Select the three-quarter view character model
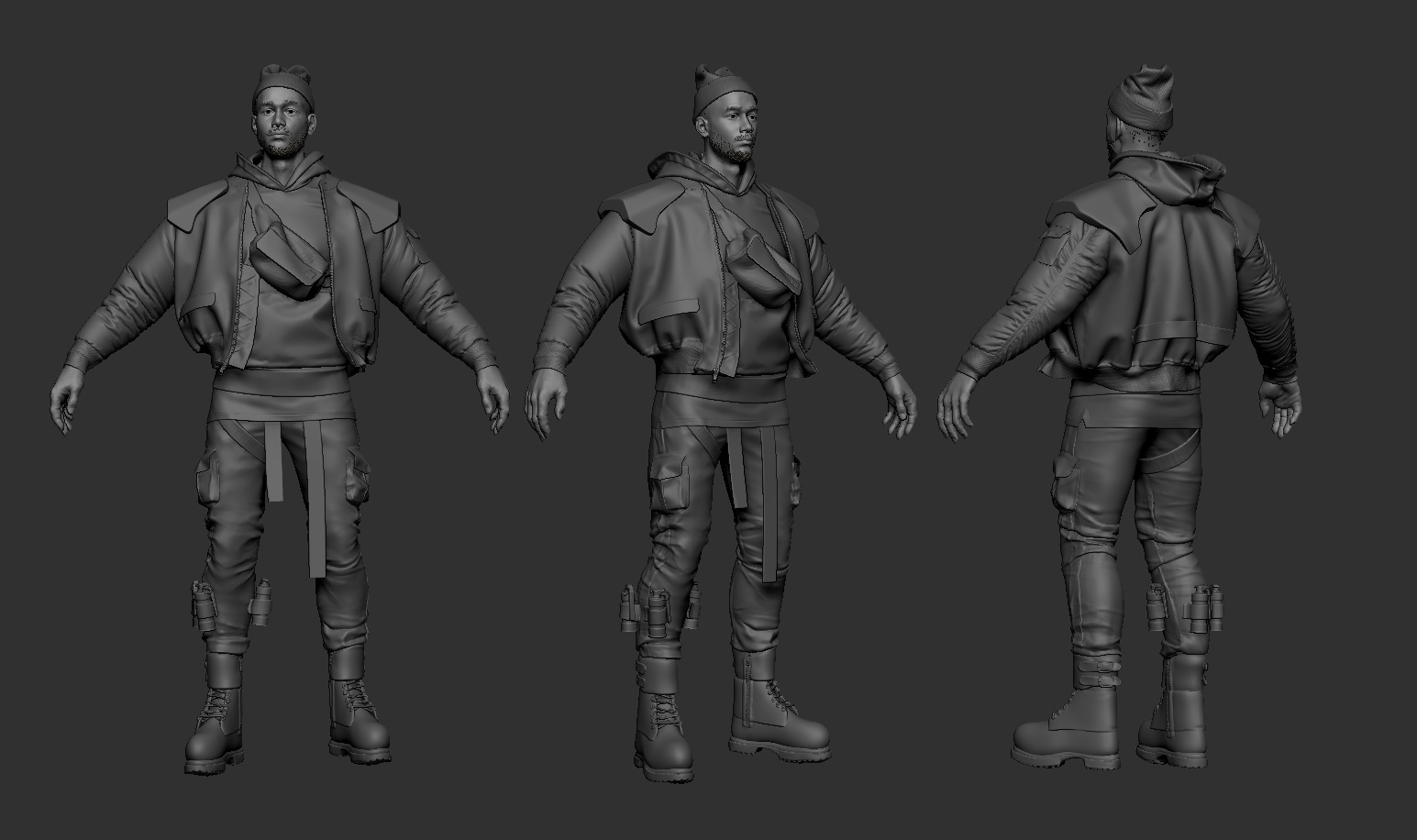Image resolution: width=1417 pixels, height=840 pixels. 720,422
